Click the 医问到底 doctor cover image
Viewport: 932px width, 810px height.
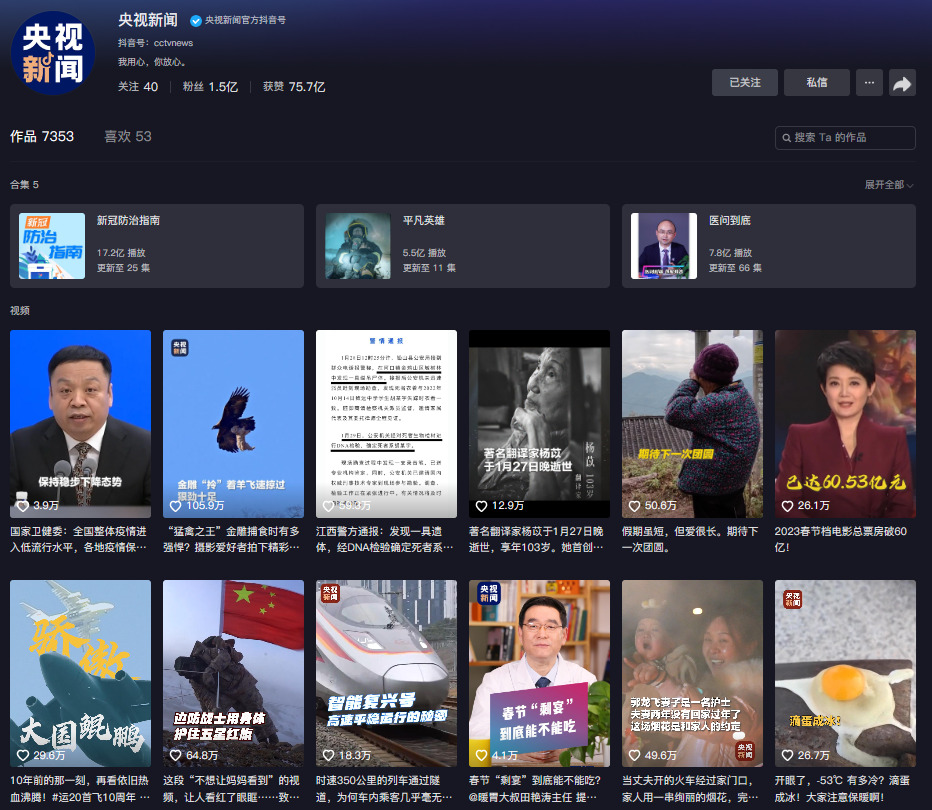664,246
